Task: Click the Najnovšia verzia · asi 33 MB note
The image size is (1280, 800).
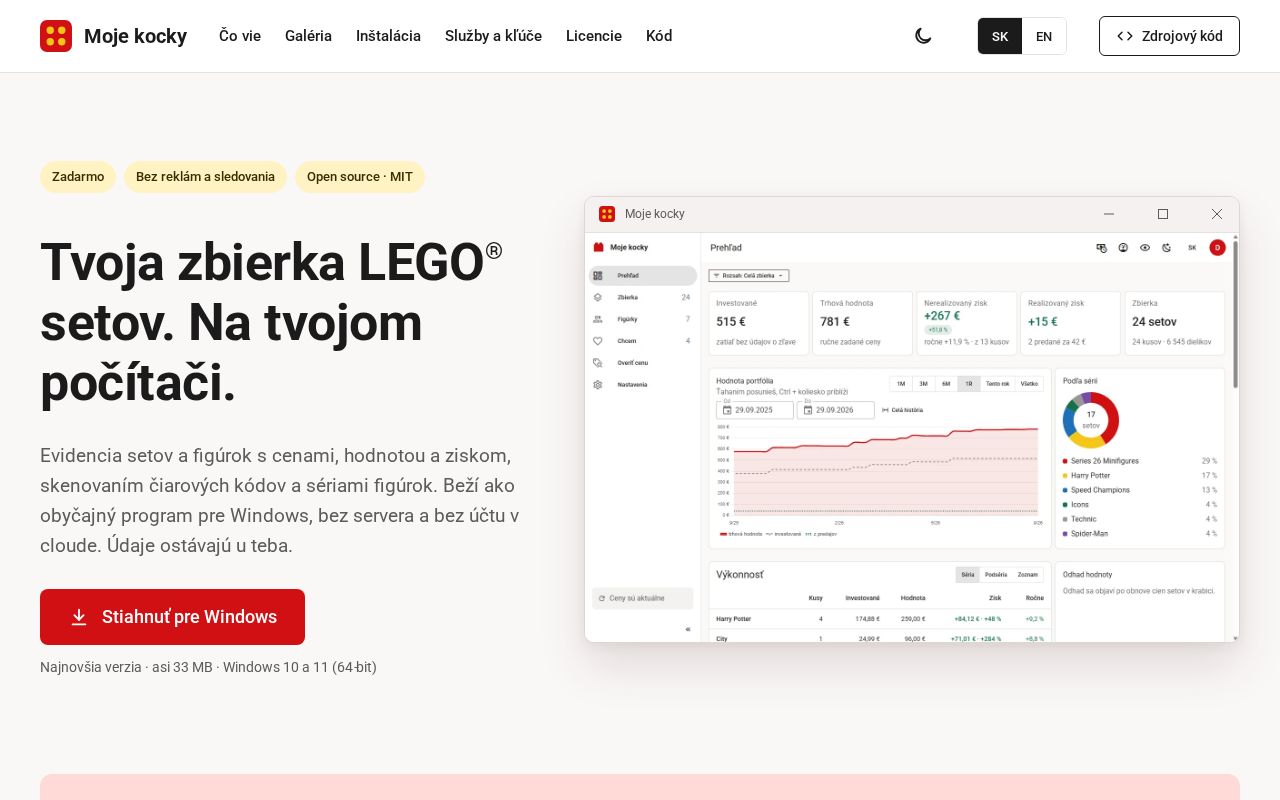Action: tap(208, 667)
